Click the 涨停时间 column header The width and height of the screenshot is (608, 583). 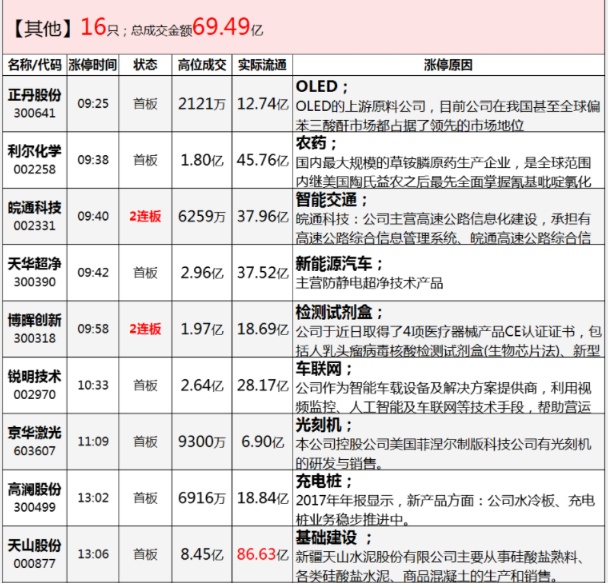pyautogui.click(x=93, y=65)
